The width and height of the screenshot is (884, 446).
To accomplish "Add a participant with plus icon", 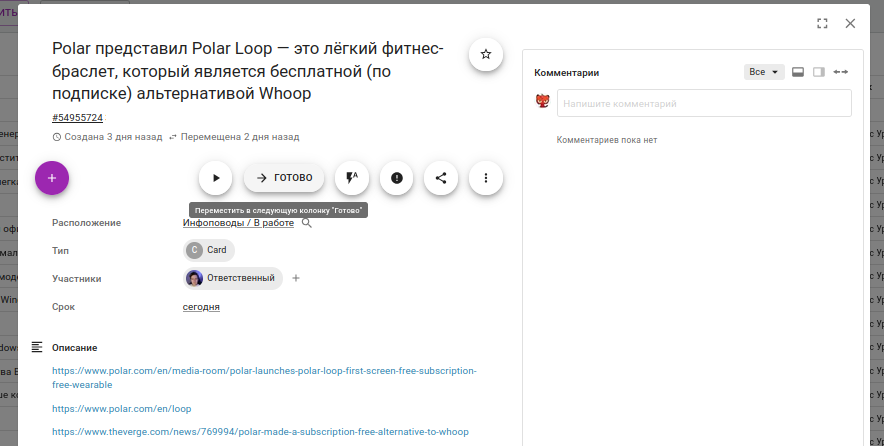I will [x=296, y=278].
